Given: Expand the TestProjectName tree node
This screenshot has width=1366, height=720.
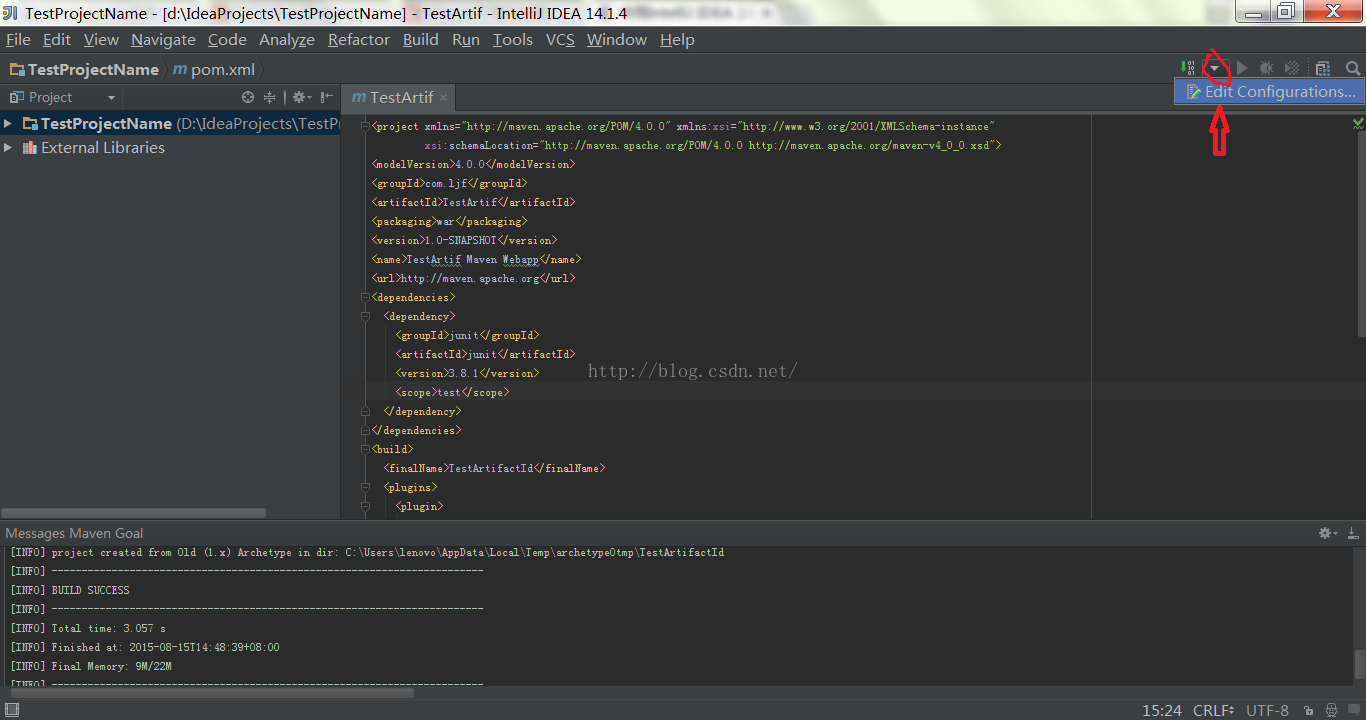Looking at the screenshot, I should pyautogui.click(x=9, y=124).
